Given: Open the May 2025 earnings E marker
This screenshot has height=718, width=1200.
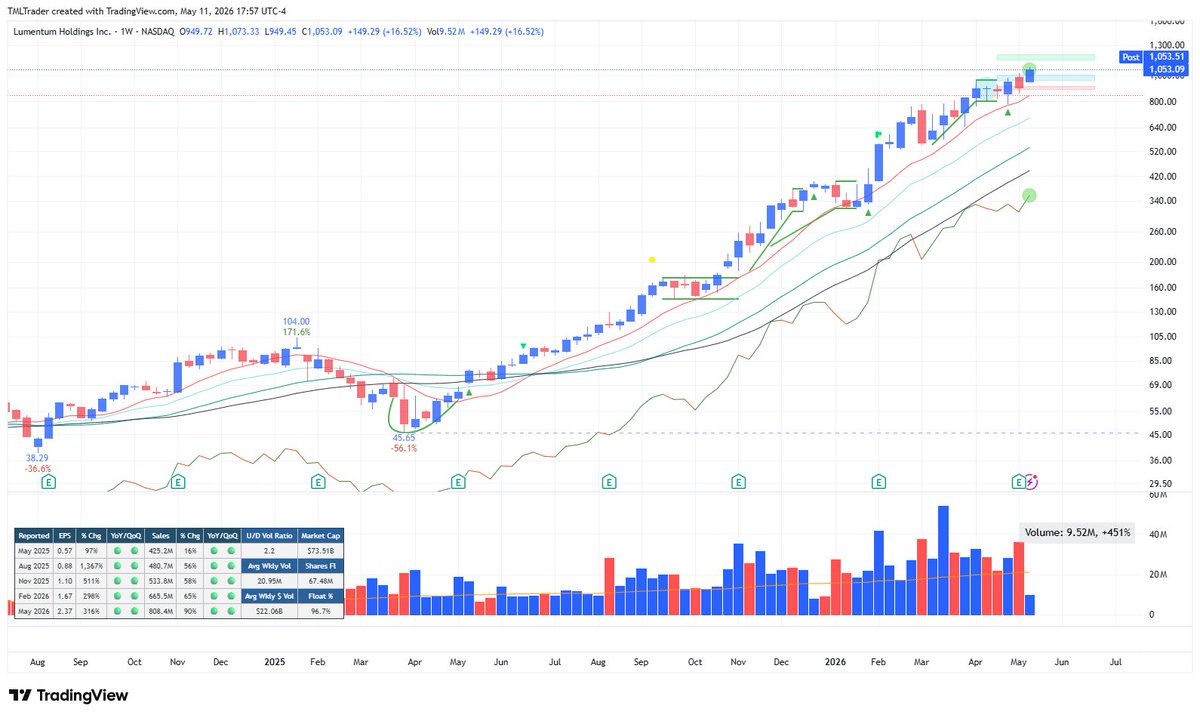Looking at the screenshot, I should click(x=458, y=482).
